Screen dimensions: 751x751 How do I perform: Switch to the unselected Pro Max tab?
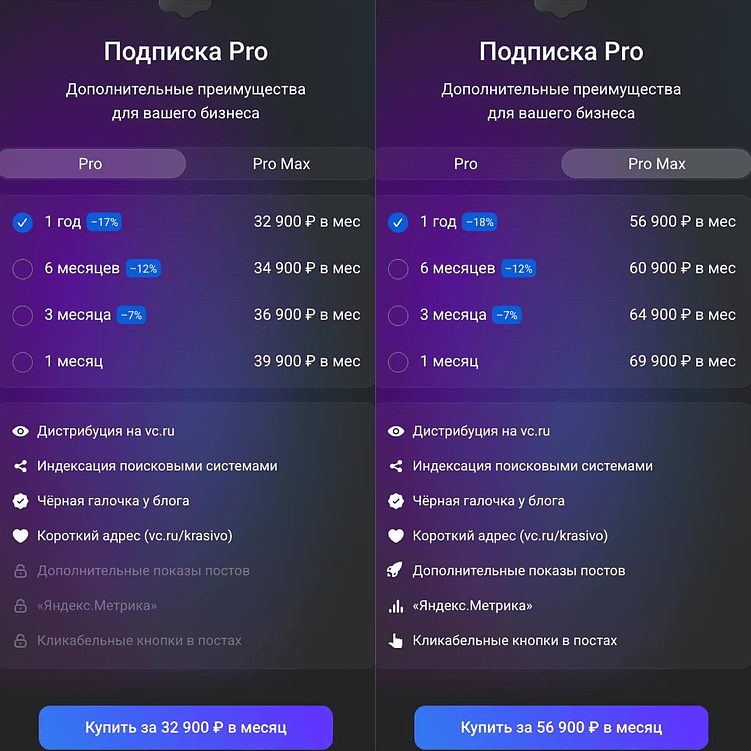coord(281,164)
